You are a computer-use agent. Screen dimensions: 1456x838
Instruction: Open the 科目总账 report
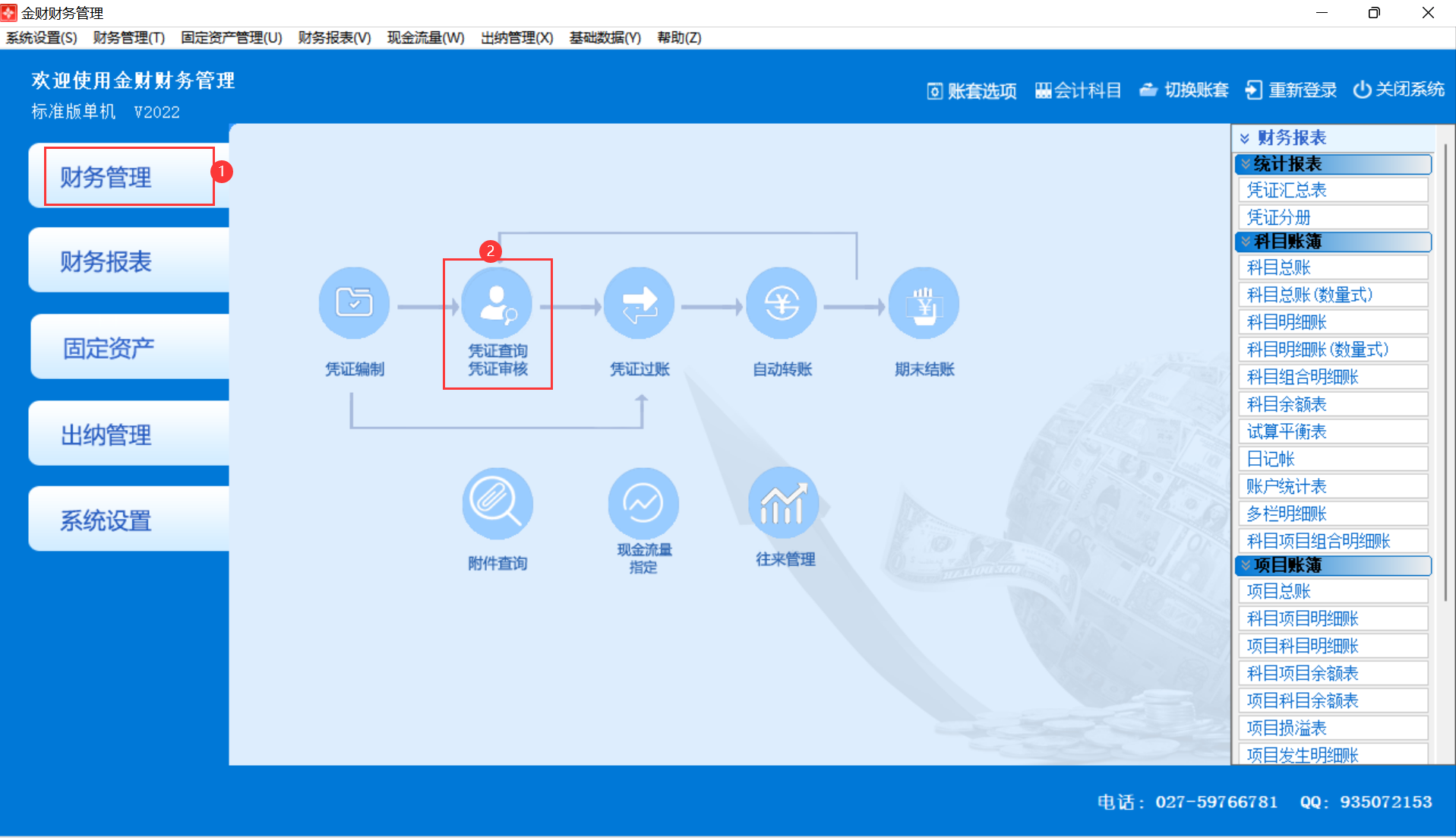coord(1333,267)
